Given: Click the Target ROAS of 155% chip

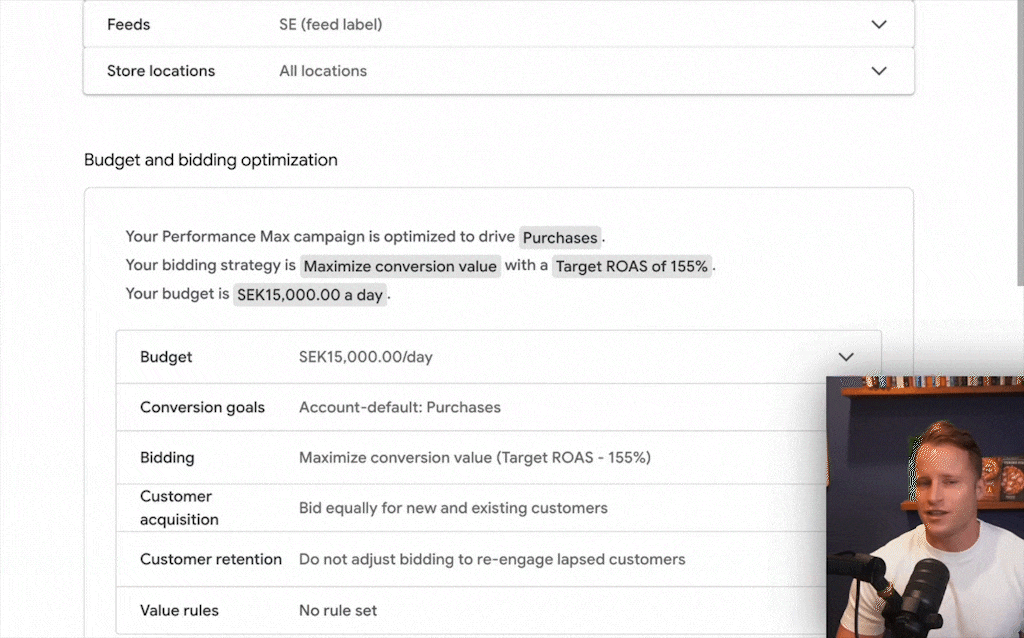Looking at the screenshot, I should pos(632,266).
